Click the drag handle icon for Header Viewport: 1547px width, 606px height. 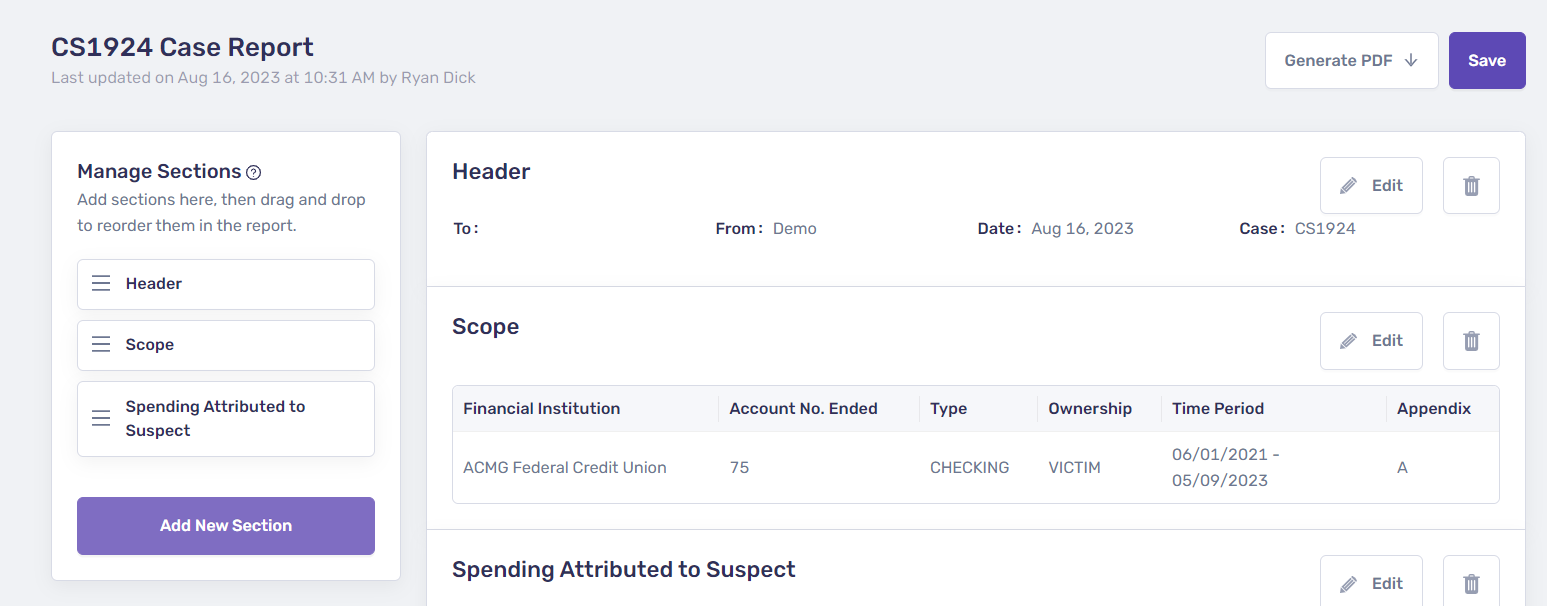point(101,284)
